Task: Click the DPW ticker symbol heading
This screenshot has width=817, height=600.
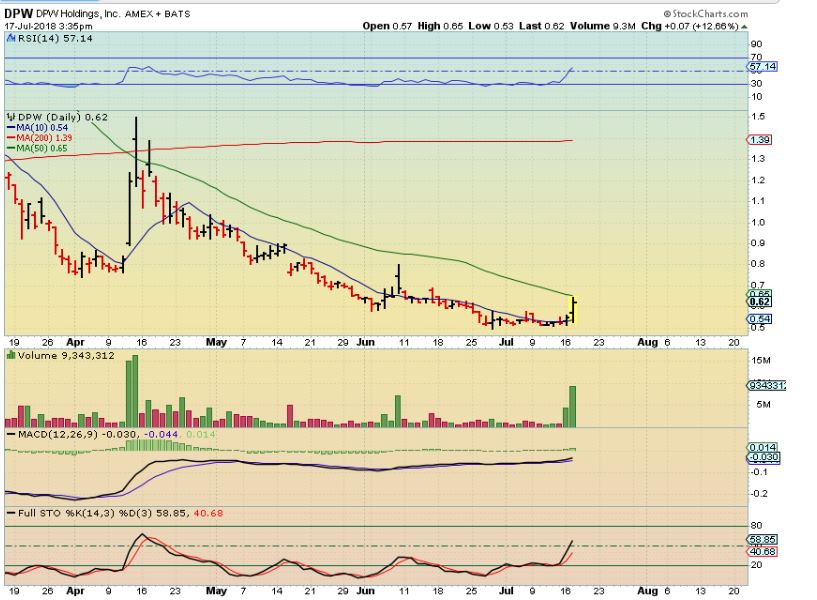Action: [x=19, y=14]
